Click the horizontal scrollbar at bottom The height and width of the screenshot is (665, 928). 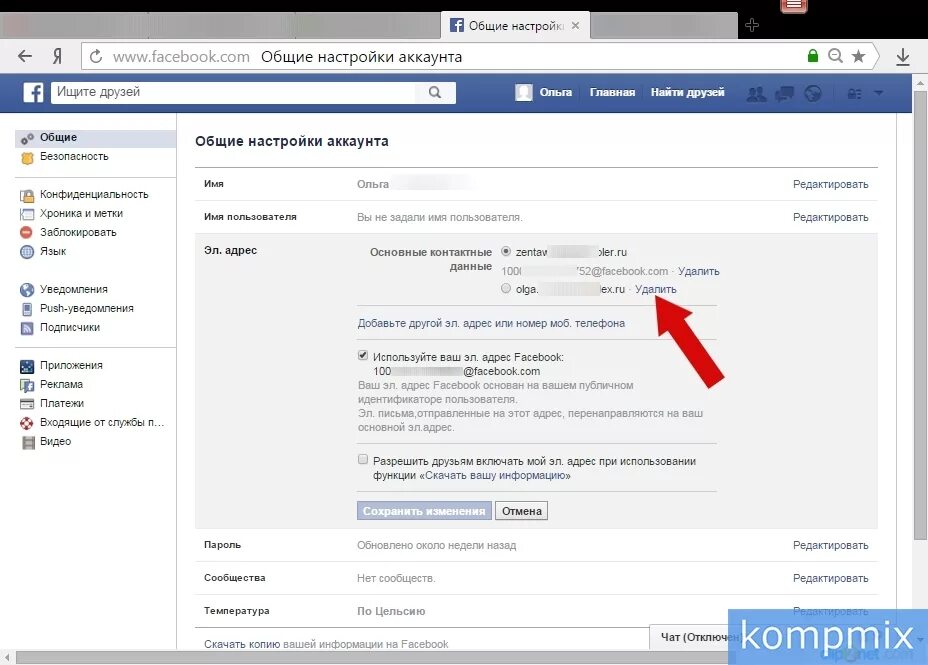click(x=373, y=657)
